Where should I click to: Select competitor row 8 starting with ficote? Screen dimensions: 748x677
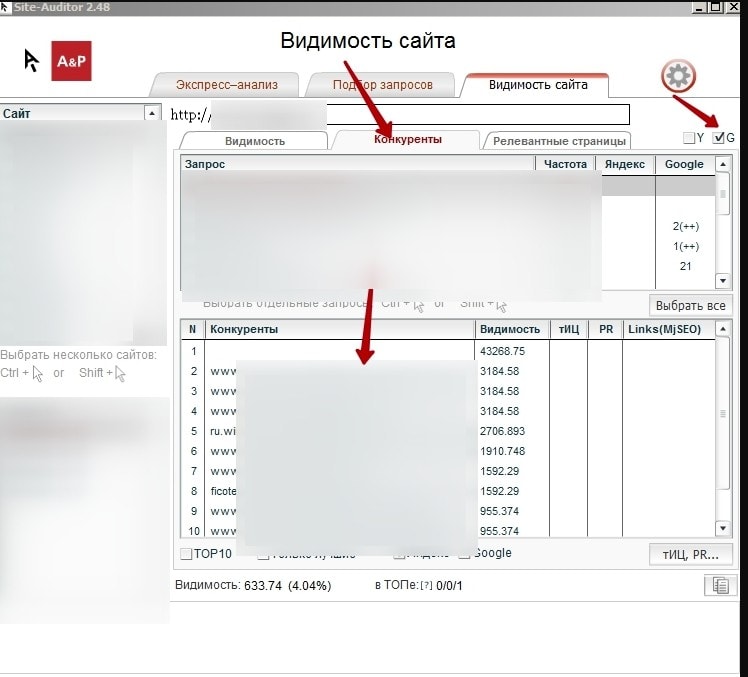[448, 491]
